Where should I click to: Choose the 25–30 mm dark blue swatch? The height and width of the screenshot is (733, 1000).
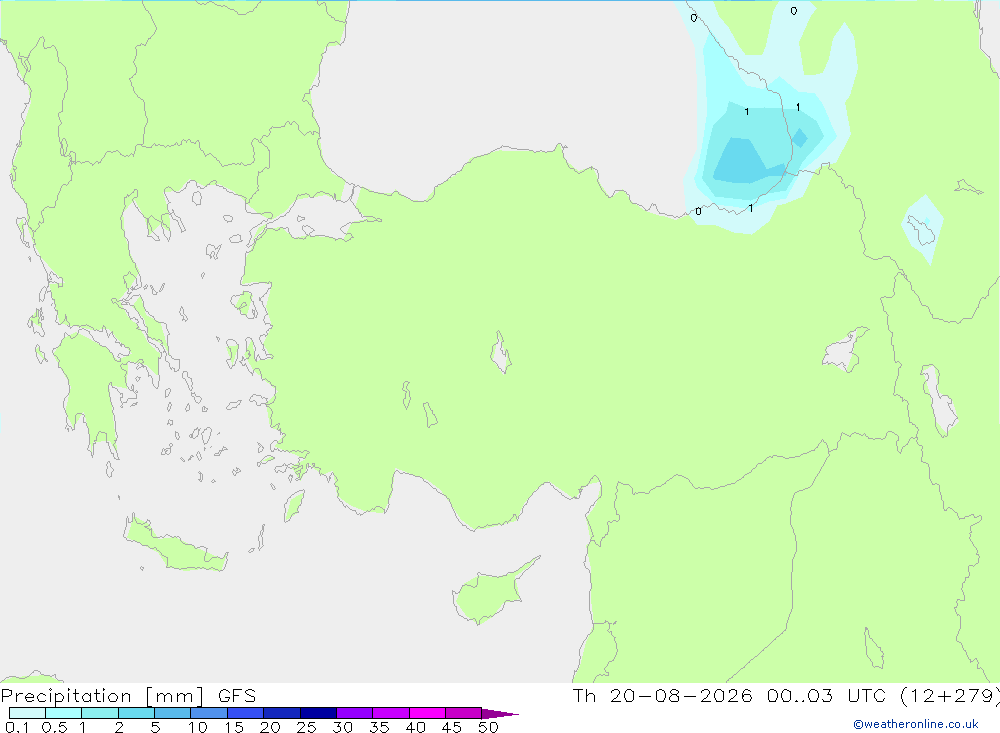click(318, 713)
